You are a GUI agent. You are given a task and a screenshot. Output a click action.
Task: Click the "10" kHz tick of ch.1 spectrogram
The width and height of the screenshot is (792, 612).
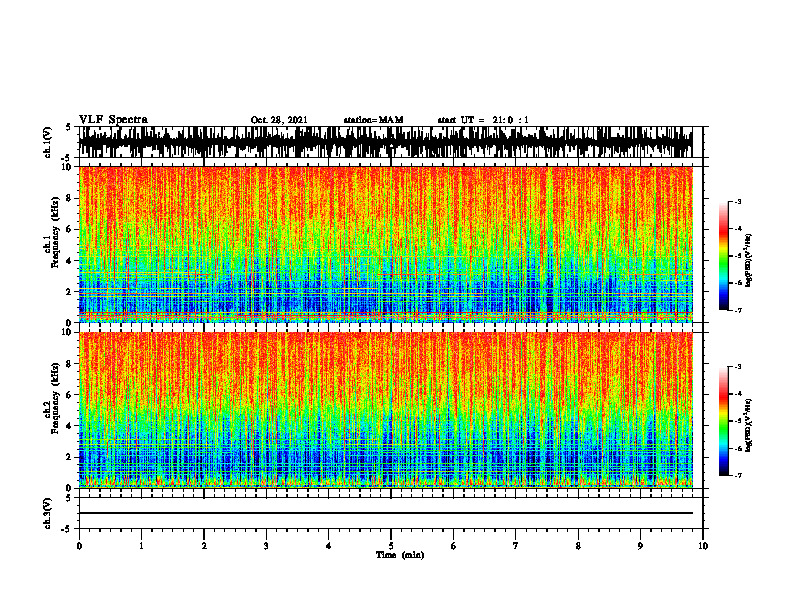pyautogui.click(x=67, y=167)
